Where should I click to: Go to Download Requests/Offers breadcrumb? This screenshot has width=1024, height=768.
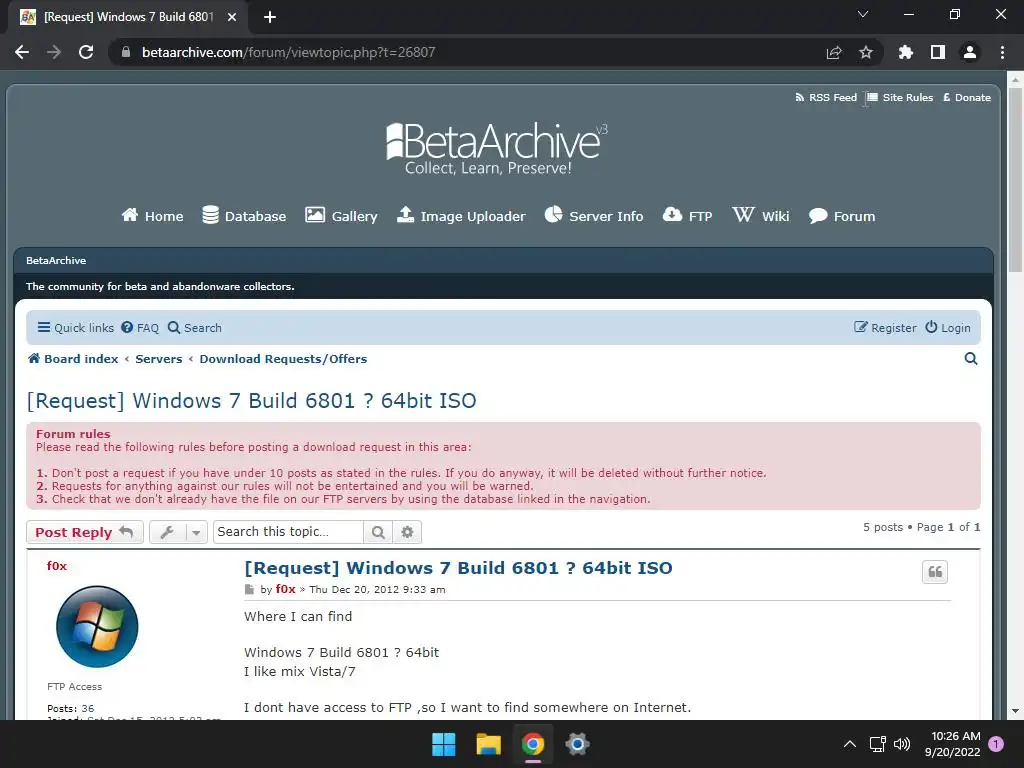(283, 359)
